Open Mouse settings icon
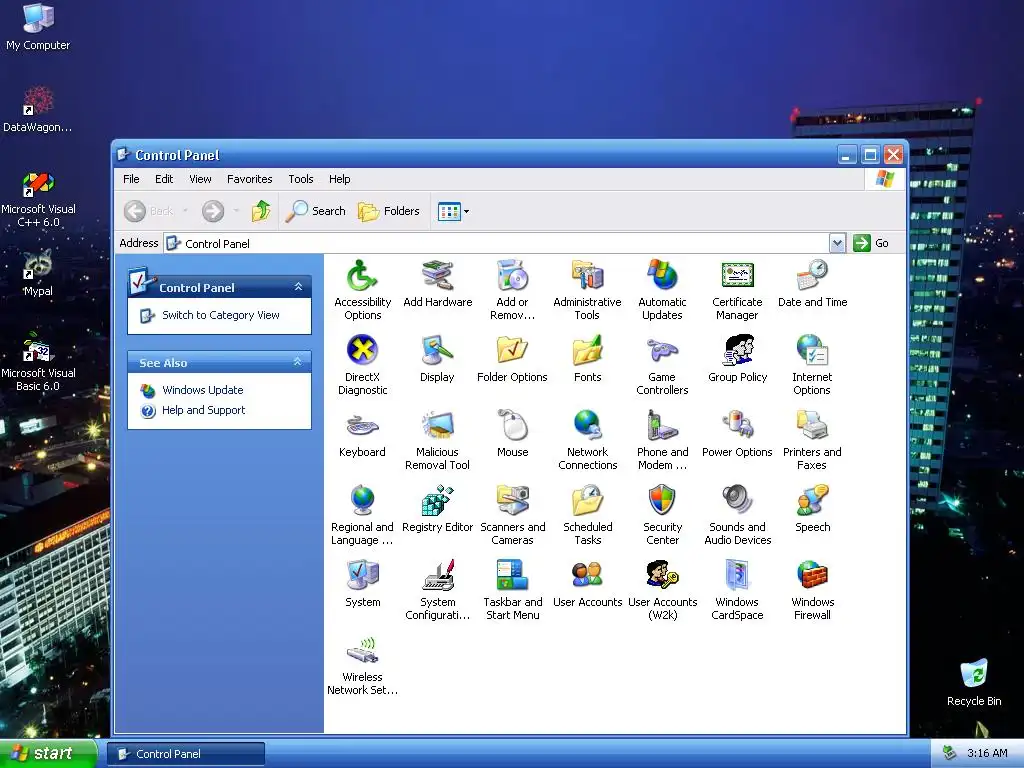The width and height of the screenshot is (1024, 768). (513, 434)
